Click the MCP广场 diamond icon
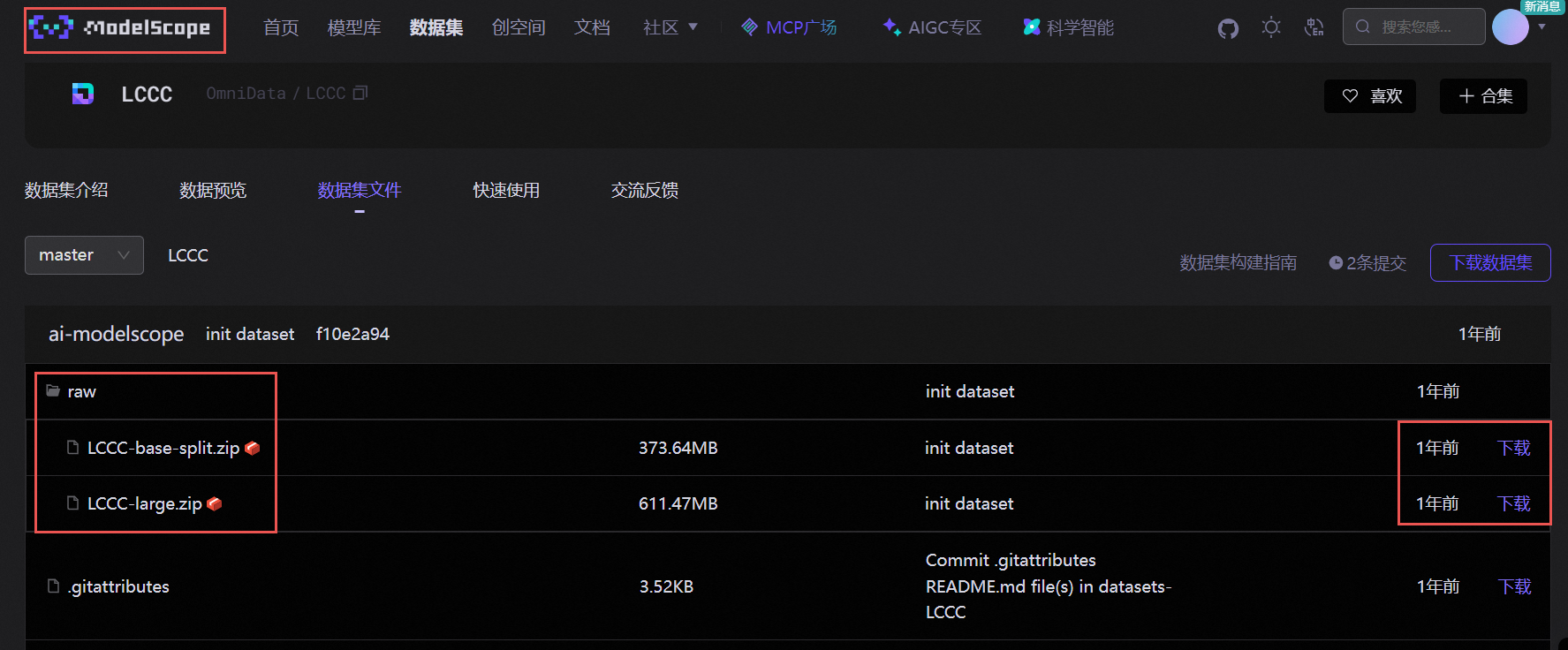1568x650 pixels. click(749, 27)
